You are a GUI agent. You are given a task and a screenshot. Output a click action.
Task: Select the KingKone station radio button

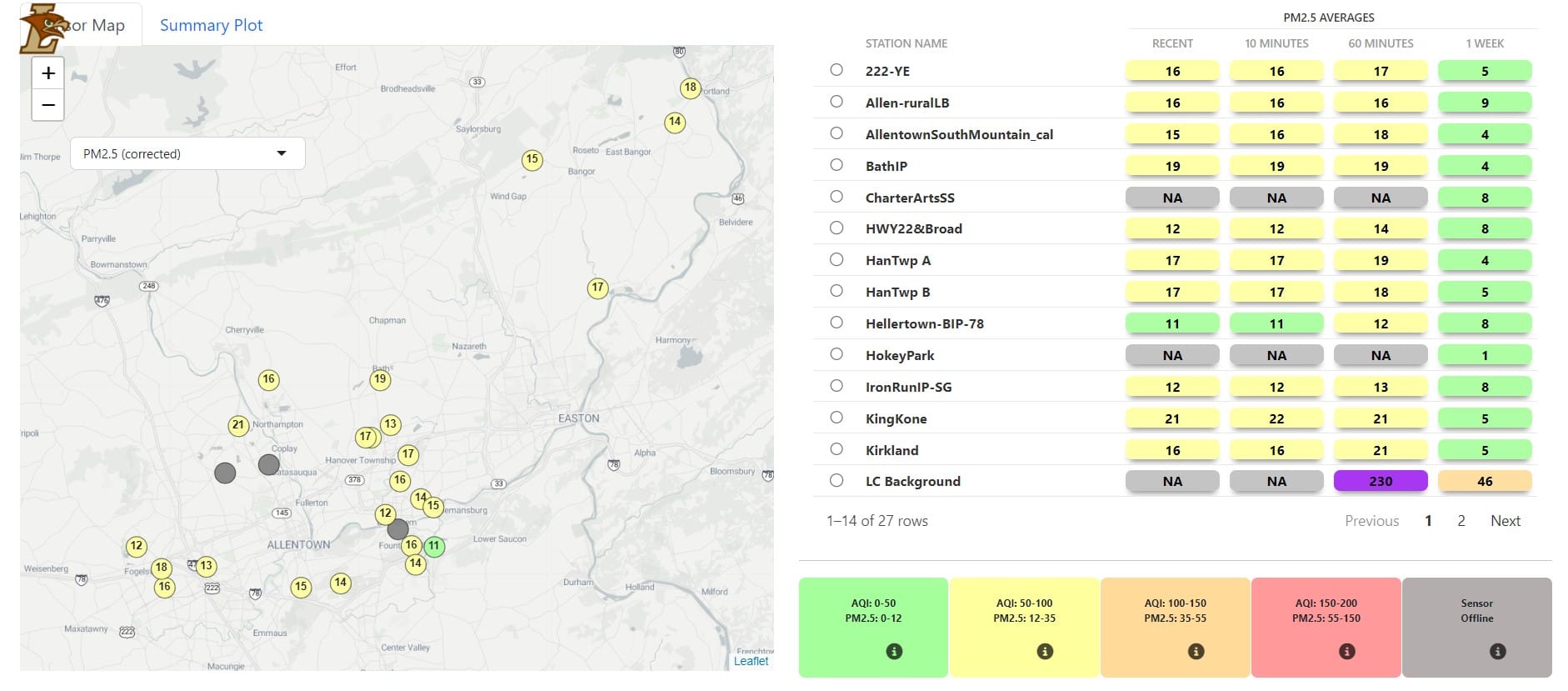click(x=836, y=418)
